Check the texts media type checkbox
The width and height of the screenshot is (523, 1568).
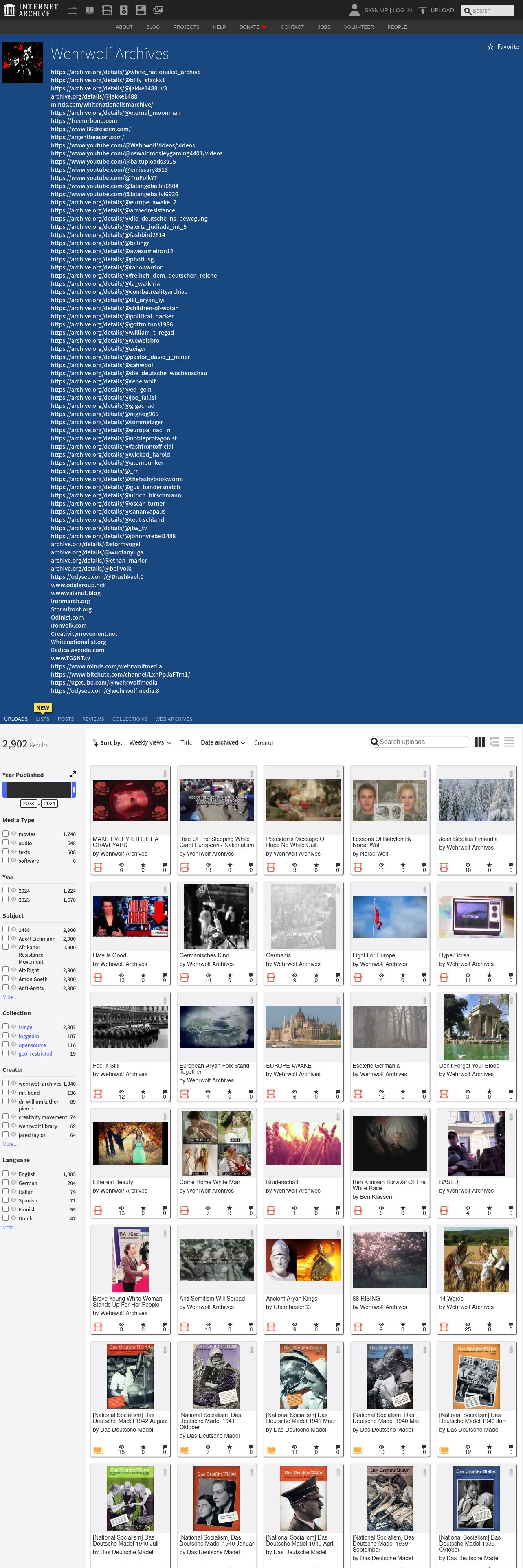[x=5, y=851]
